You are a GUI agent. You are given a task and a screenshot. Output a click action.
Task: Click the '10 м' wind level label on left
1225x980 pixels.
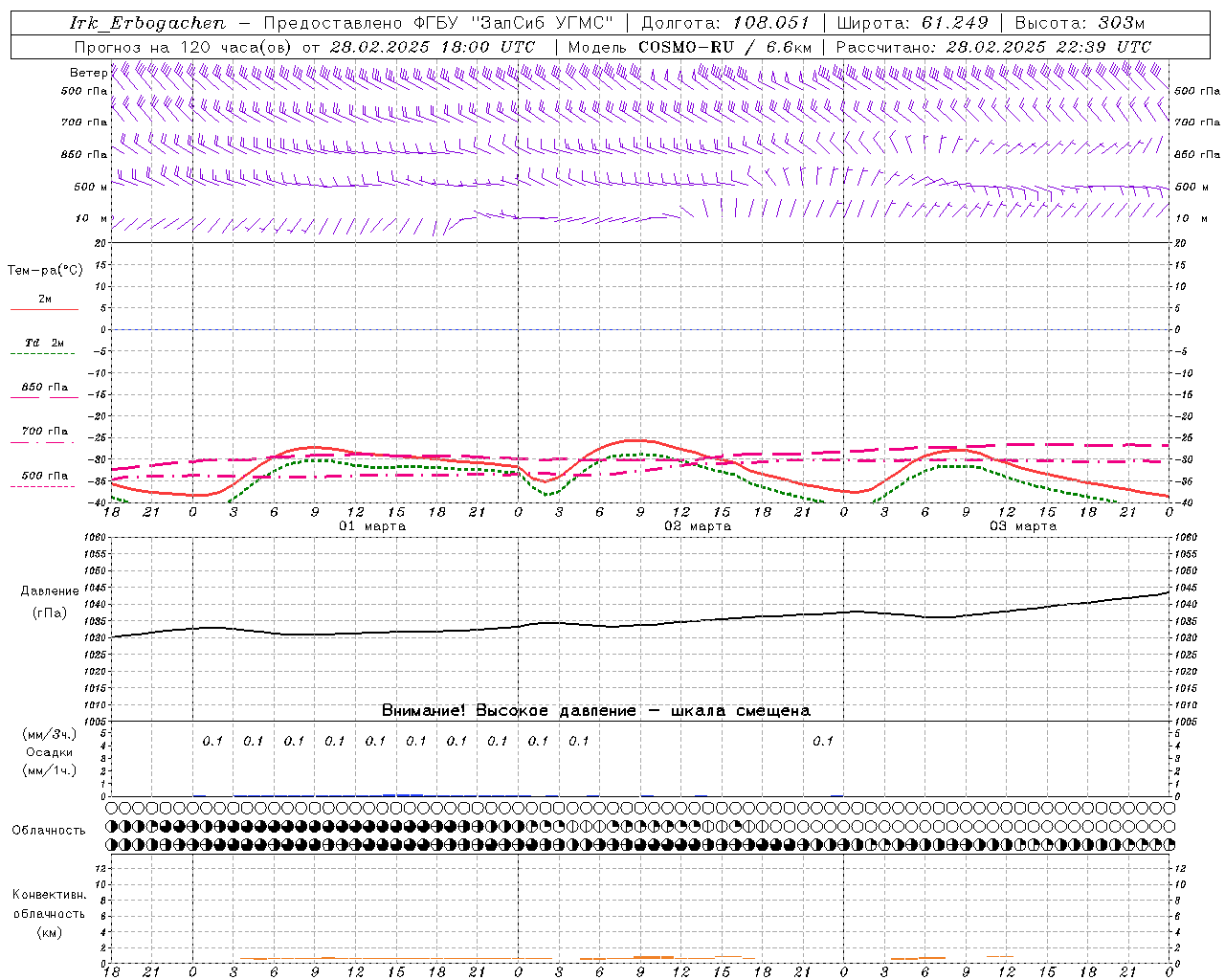pyautogui.click(x=92, y=218)
